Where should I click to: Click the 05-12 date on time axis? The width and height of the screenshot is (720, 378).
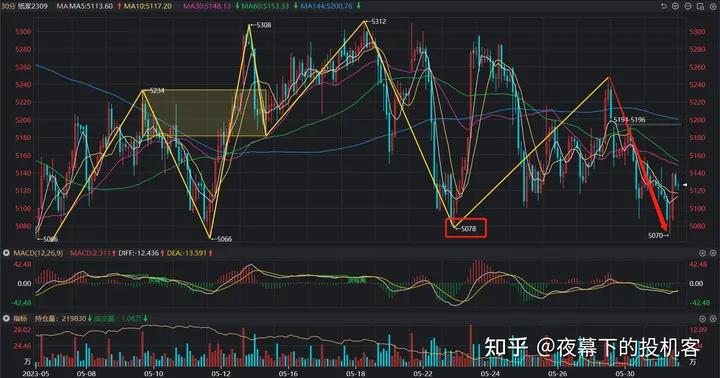[x=221, y=374]
